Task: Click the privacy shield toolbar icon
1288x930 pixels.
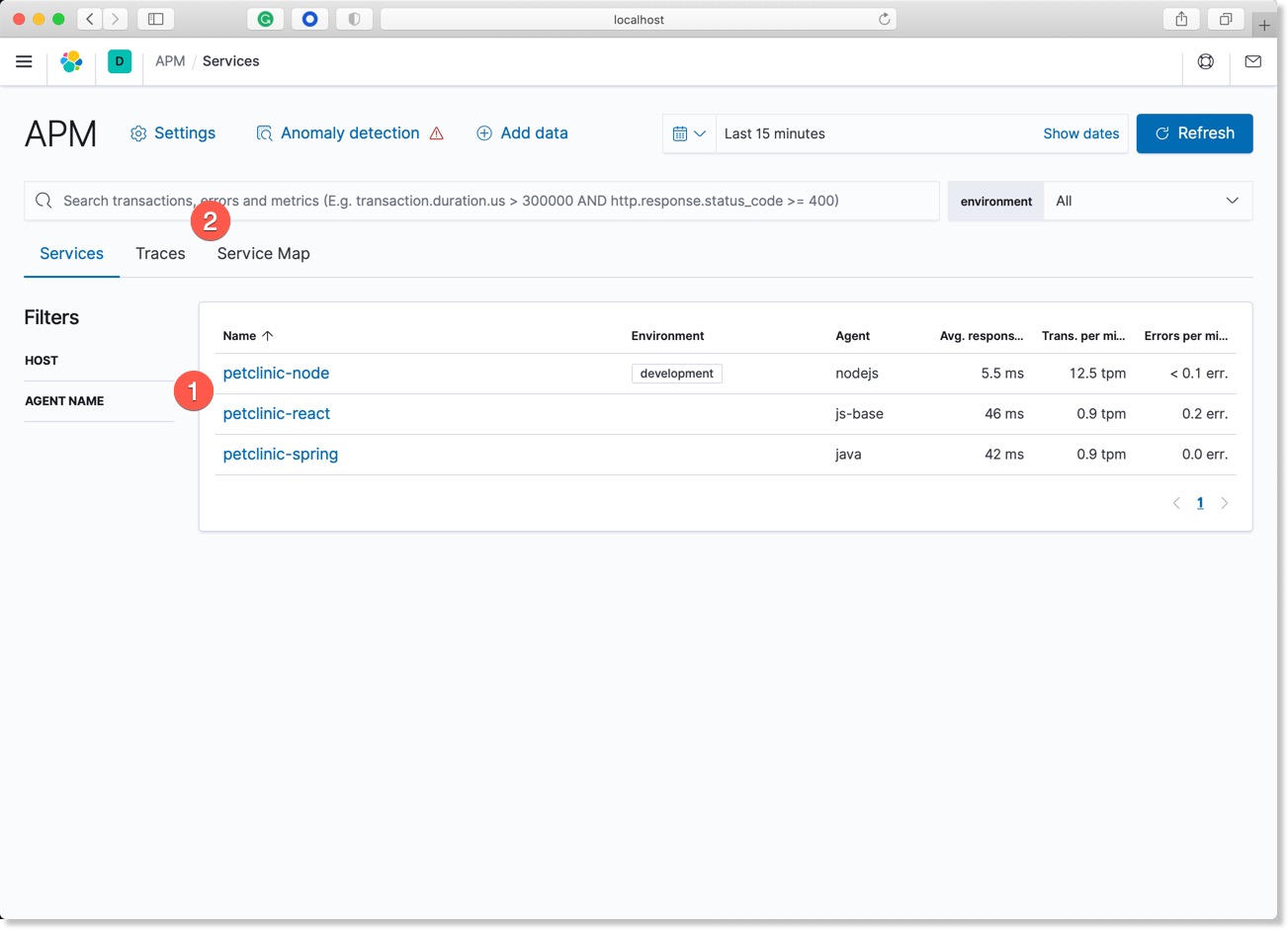Action: (354, 19)
